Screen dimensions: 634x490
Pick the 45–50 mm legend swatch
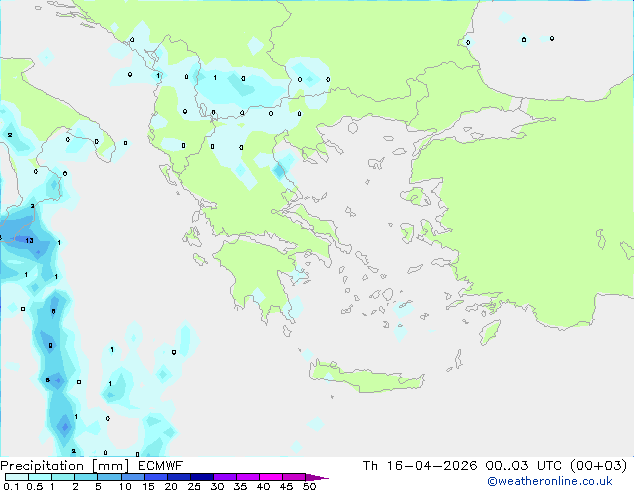click(x=294, y=477)
